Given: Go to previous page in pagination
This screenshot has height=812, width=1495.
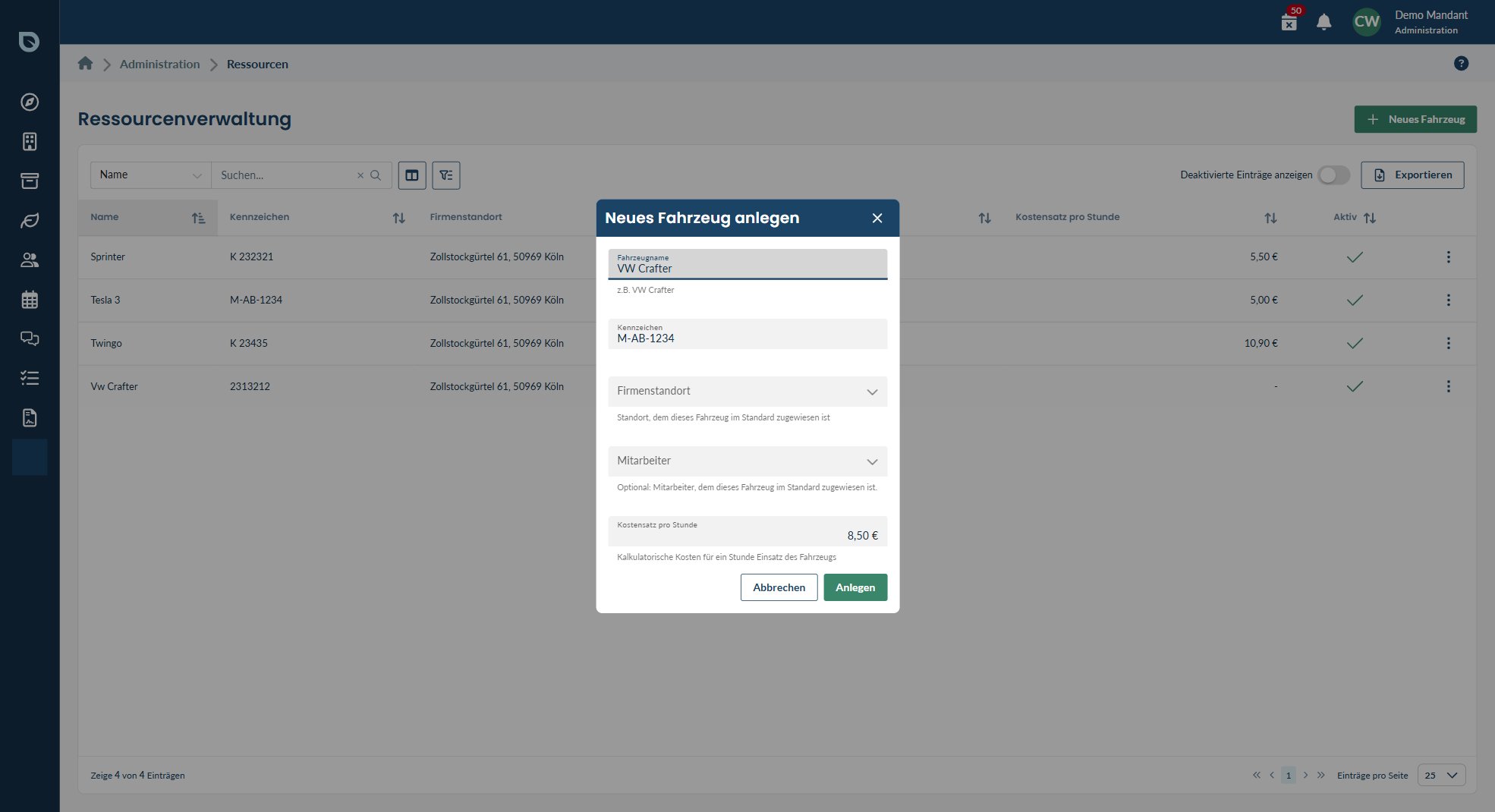Looking at the screenshot, I should (1272, 776).
